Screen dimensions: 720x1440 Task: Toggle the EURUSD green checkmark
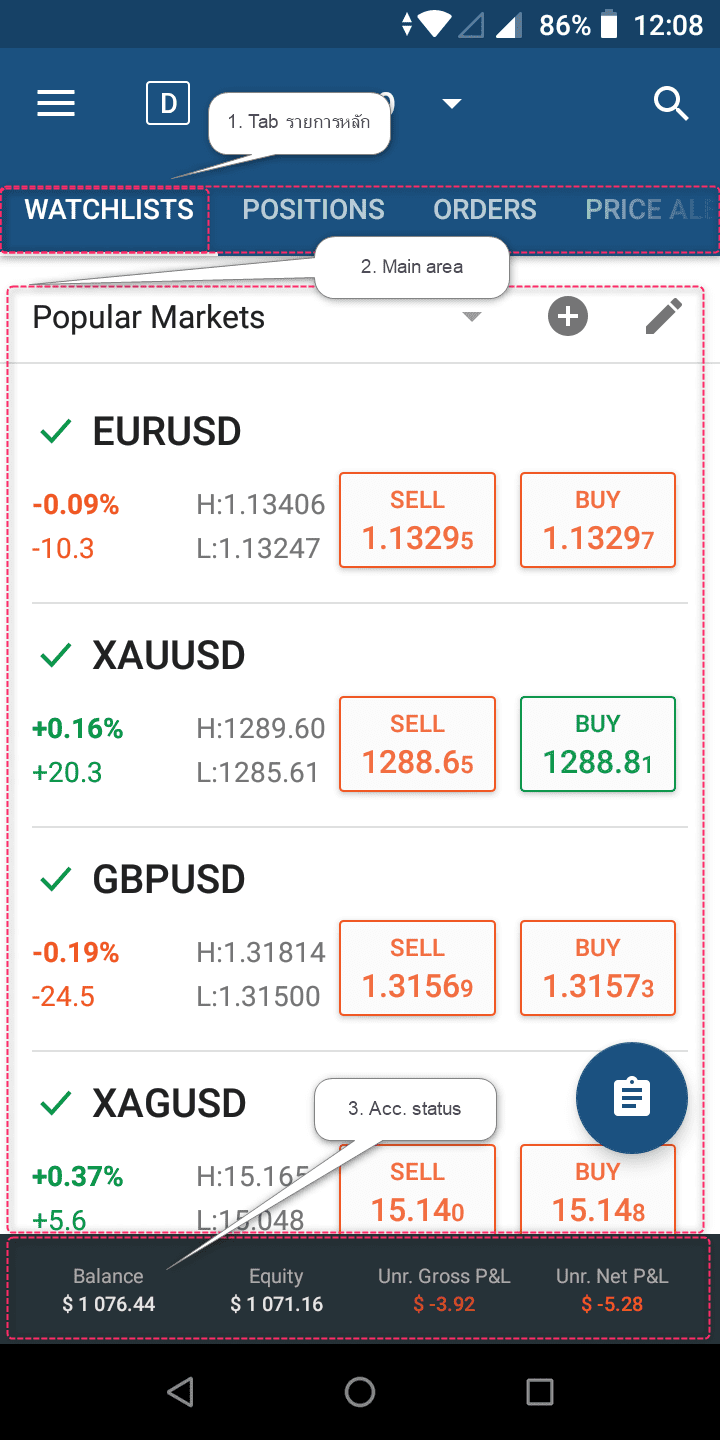click(x=56, y=432)
